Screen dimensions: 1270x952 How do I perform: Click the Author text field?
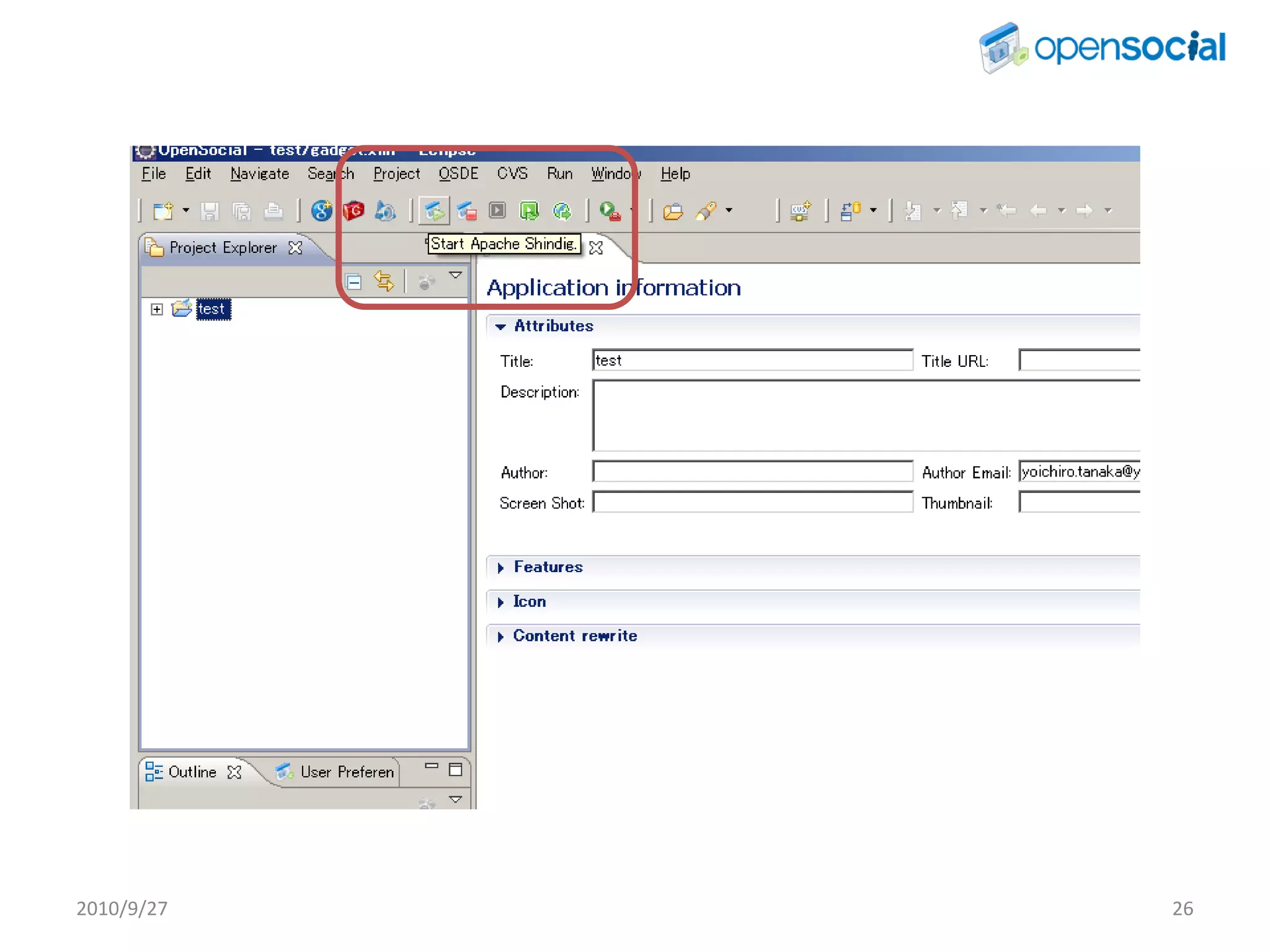[752, 472]
